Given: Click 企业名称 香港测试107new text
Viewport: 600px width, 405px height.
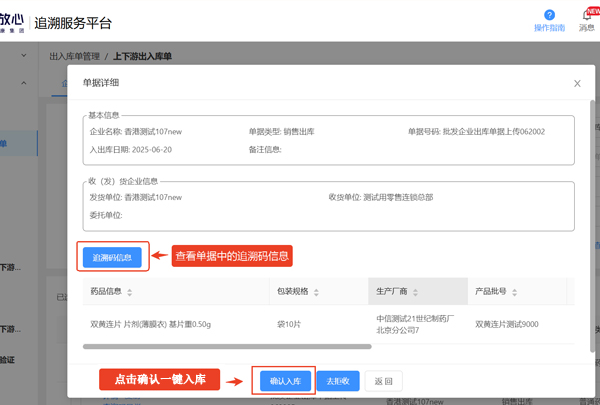Looking at the screenshot, I should 136,132.
